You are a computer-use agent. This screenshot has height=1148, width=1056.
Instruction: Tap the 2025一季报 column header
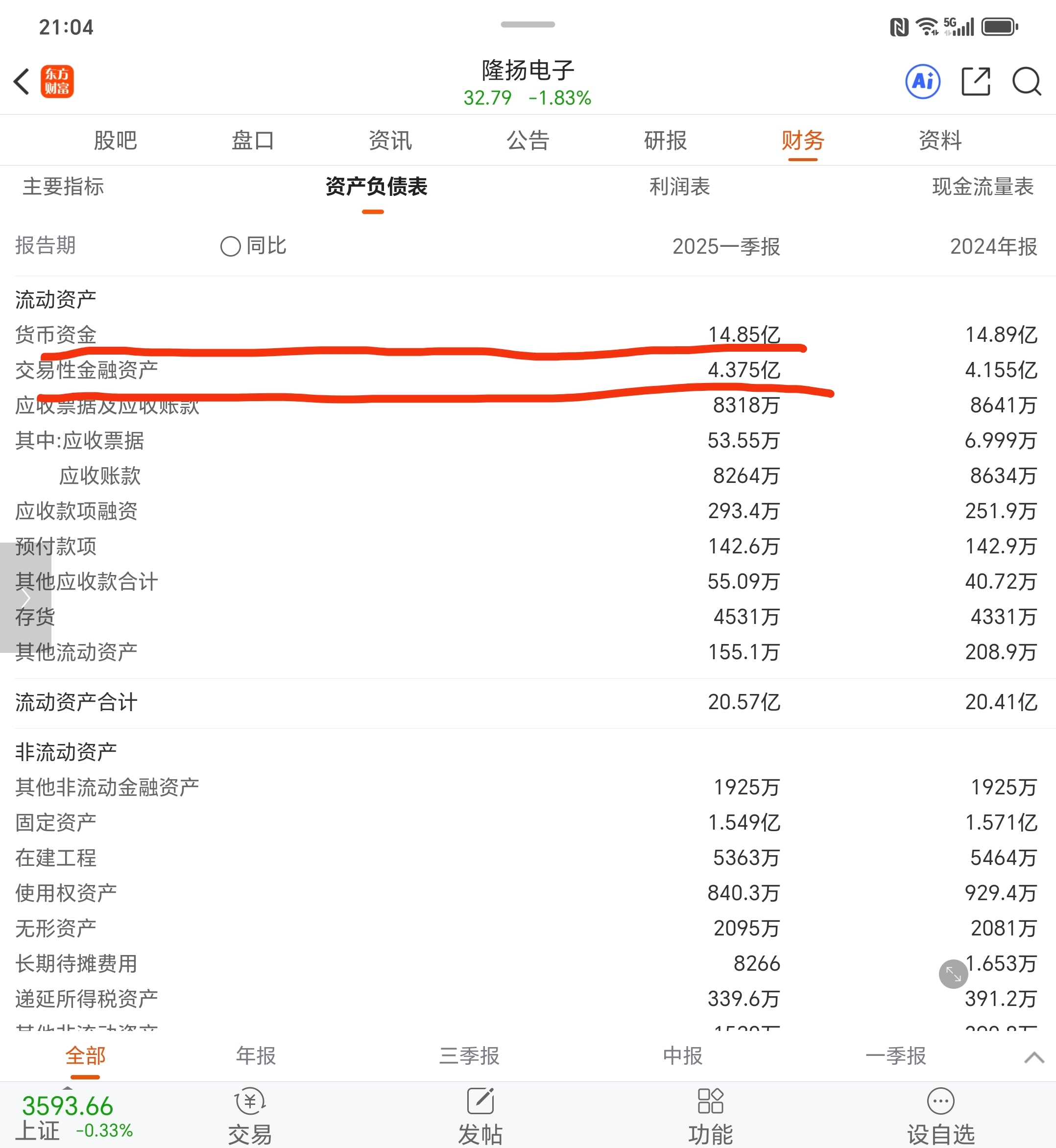tap(726, 247)
